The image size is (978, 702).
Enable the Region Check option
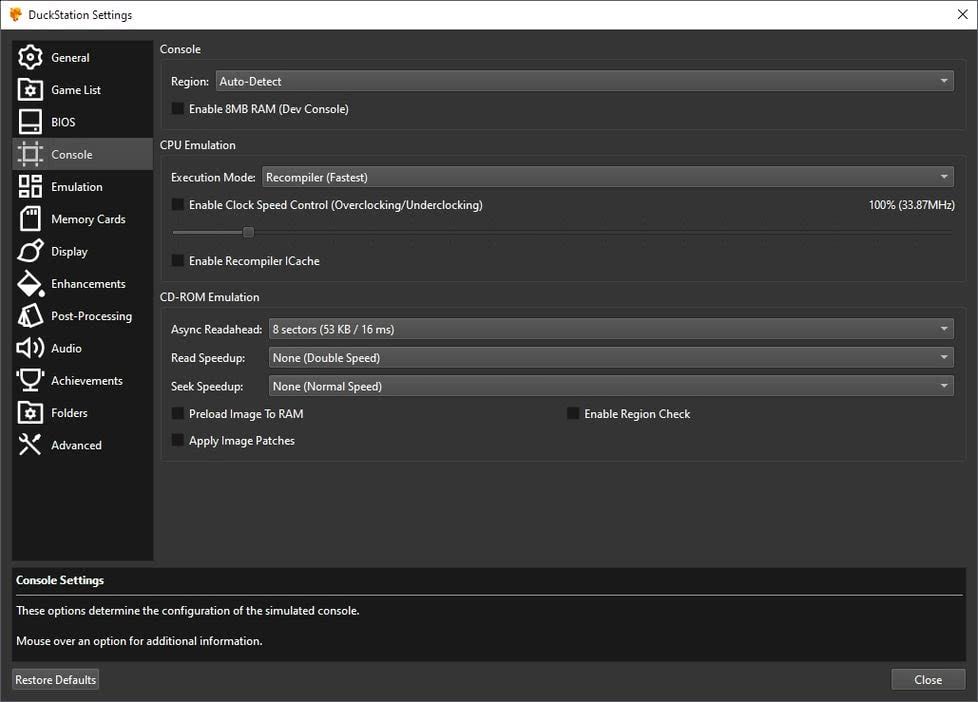[574, 414]
